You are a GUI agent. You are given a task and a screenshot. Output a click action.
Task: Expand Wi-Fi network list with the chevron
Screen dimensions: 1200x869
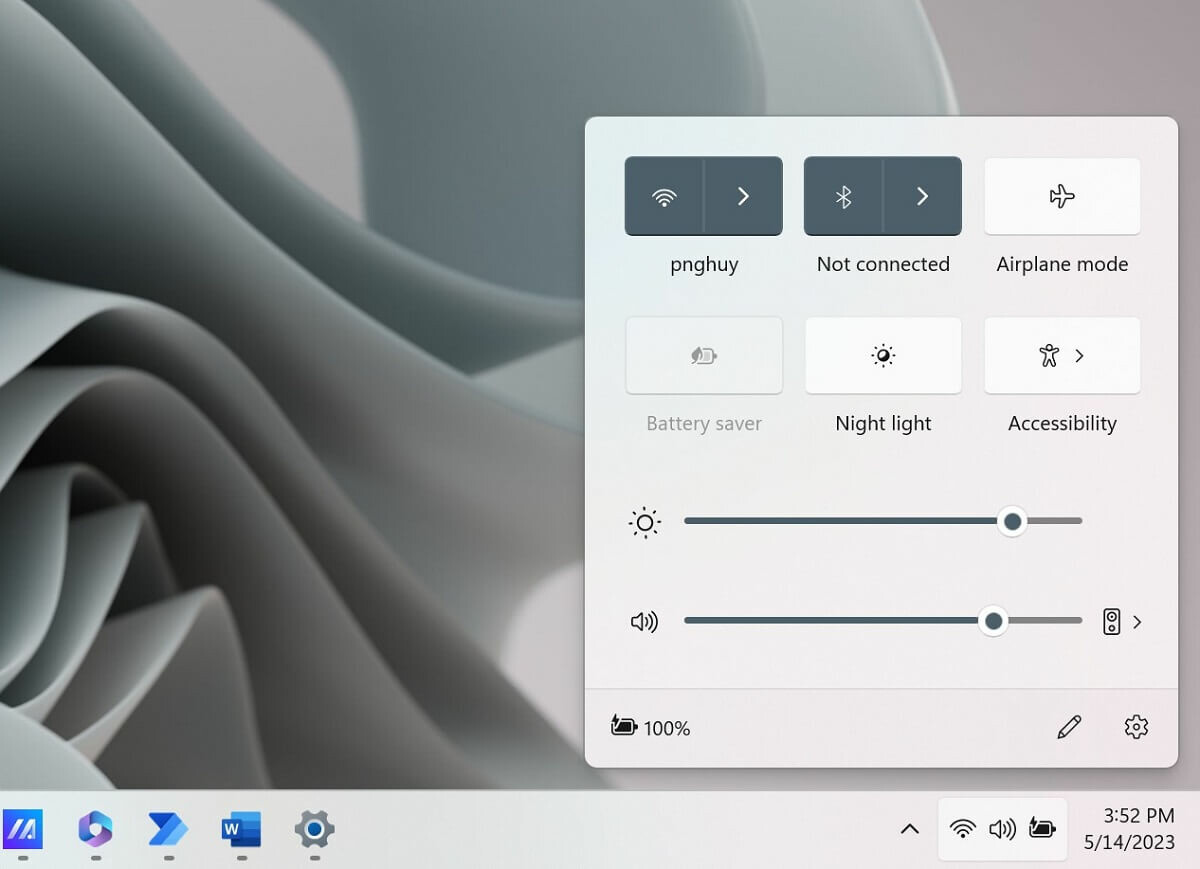click(742, 196)
